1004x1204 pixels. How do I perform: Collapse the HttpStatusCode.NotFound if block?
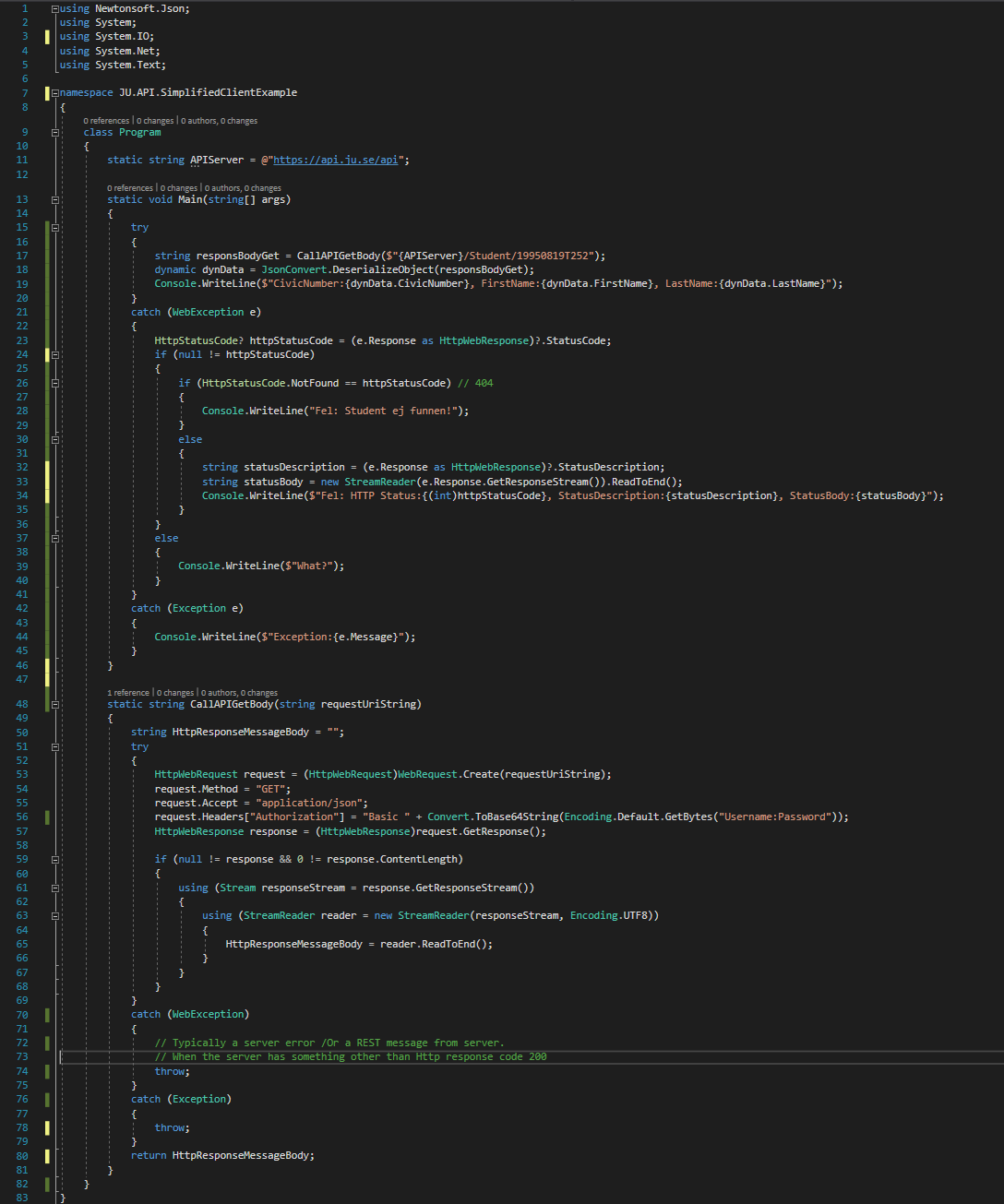coord(55,383)
